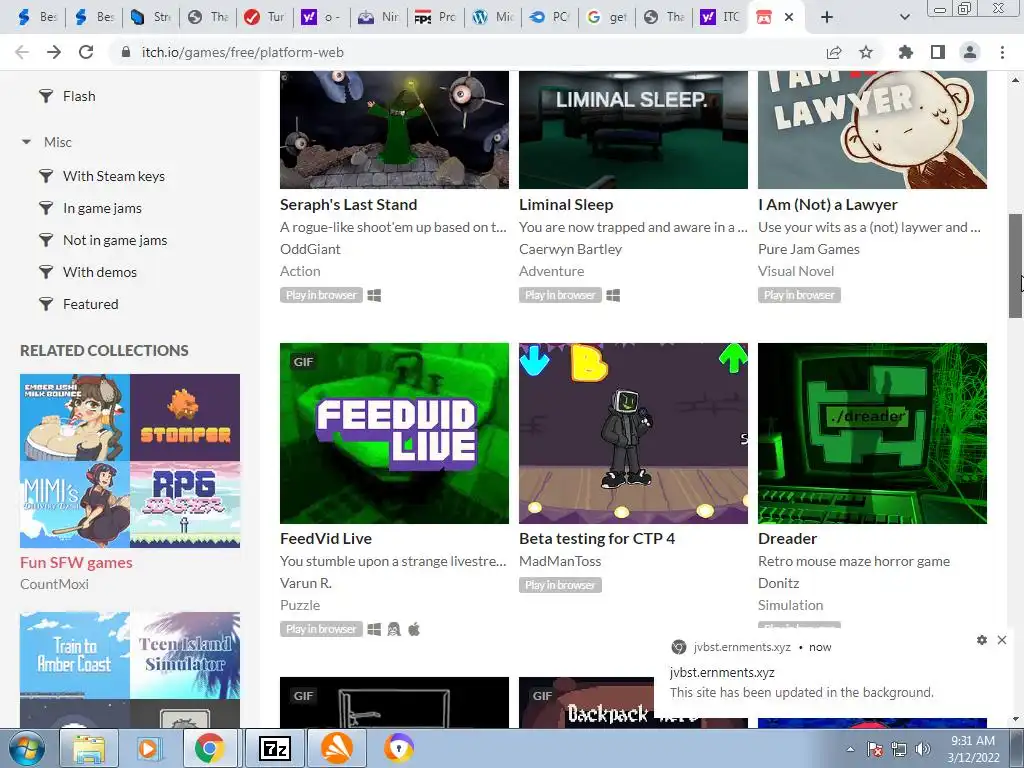Click the Beta testing for CTP 4 thumbnail
The image size is (1024, 768).
tap(633, 433)
